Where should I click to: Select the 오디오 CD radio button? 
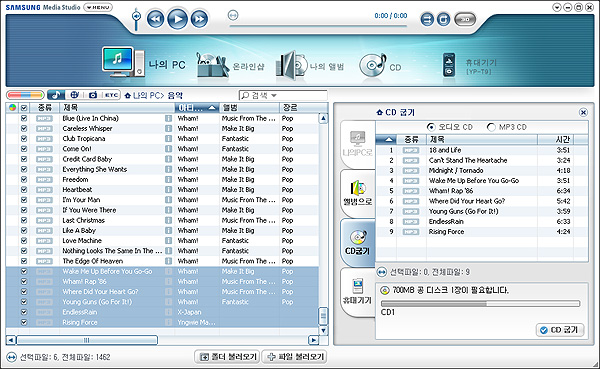click(431, 127)
